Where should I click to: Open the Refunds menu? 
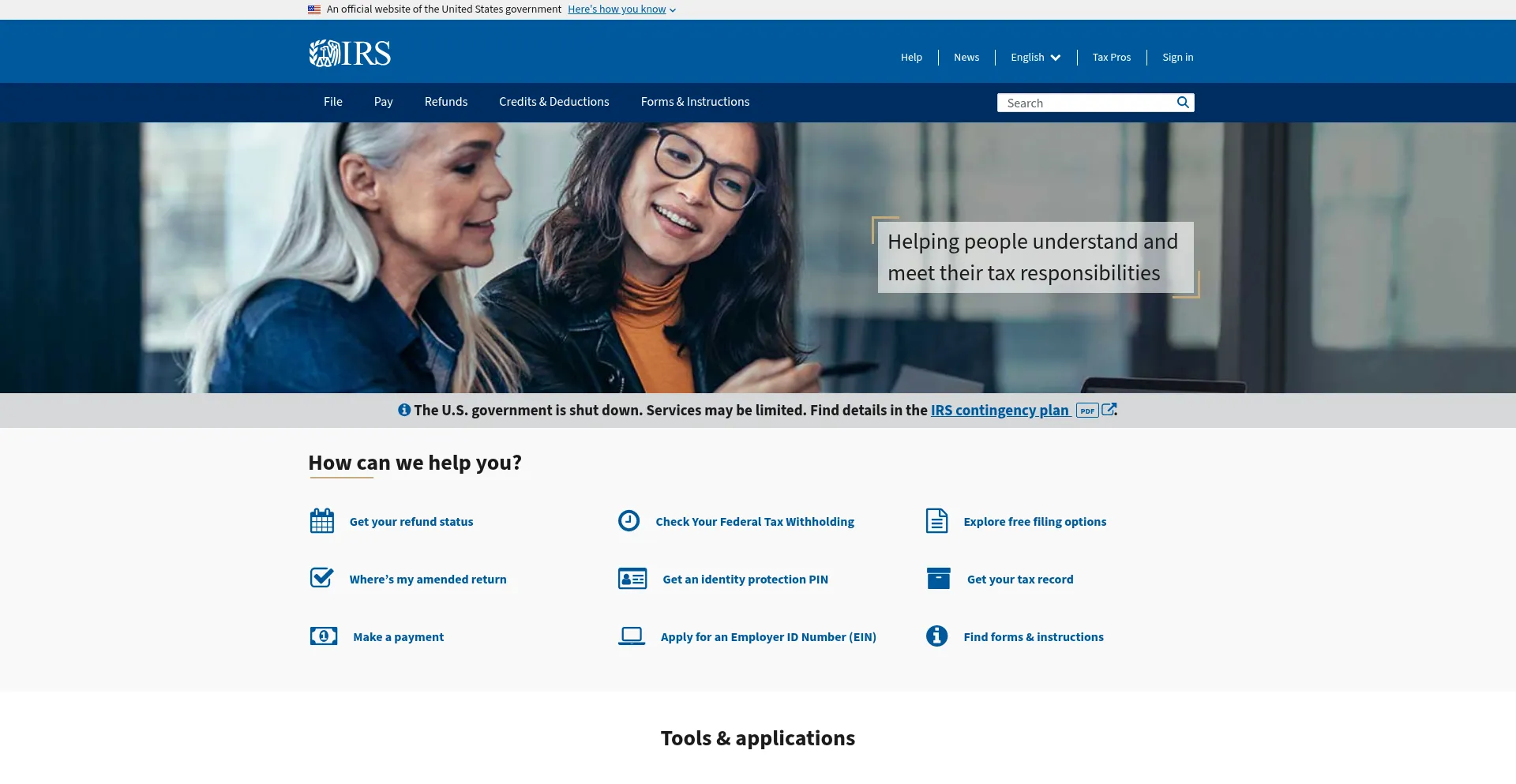(445, 102)
